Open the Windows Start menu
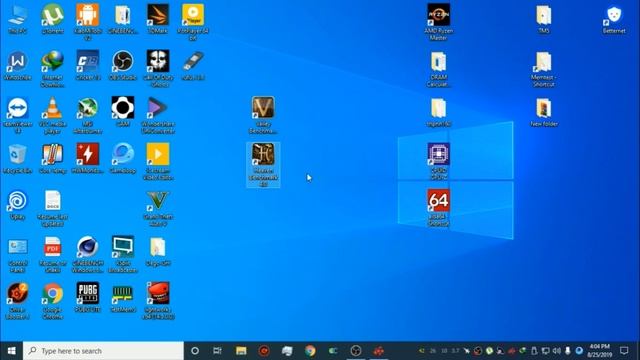 11,351
